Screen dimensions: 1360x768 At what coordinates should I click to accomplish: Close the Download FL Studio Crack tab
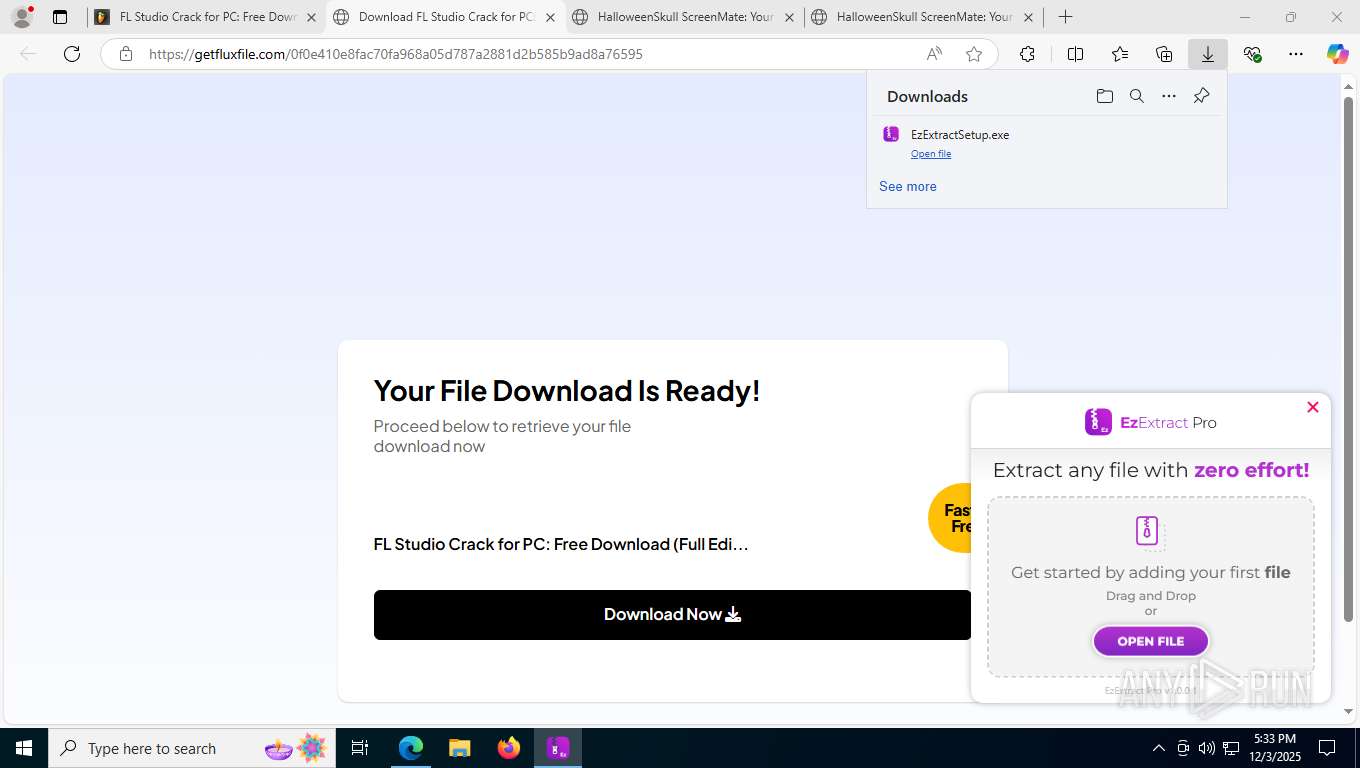pos(550,17)
